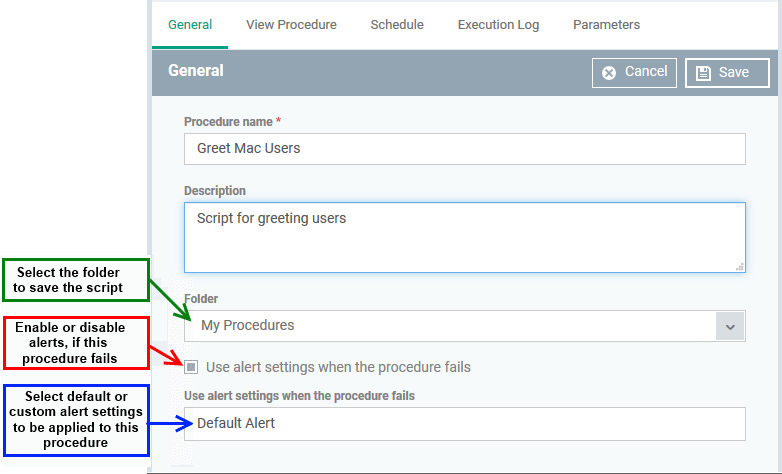Click the blue 'Select default or custom alert' callout
The image size is (782, 474).
click(x=76, y=420)
